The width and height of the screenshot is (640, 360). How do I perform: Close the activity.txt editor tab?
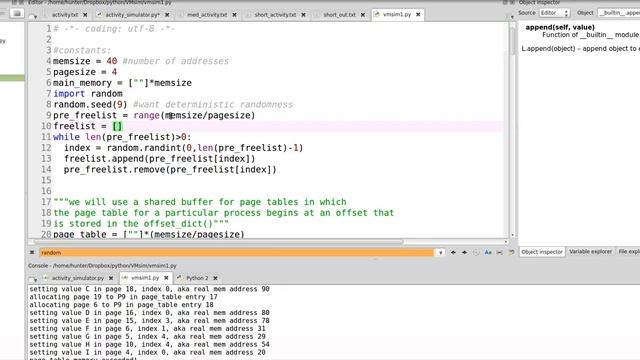(x=85, y=15)
